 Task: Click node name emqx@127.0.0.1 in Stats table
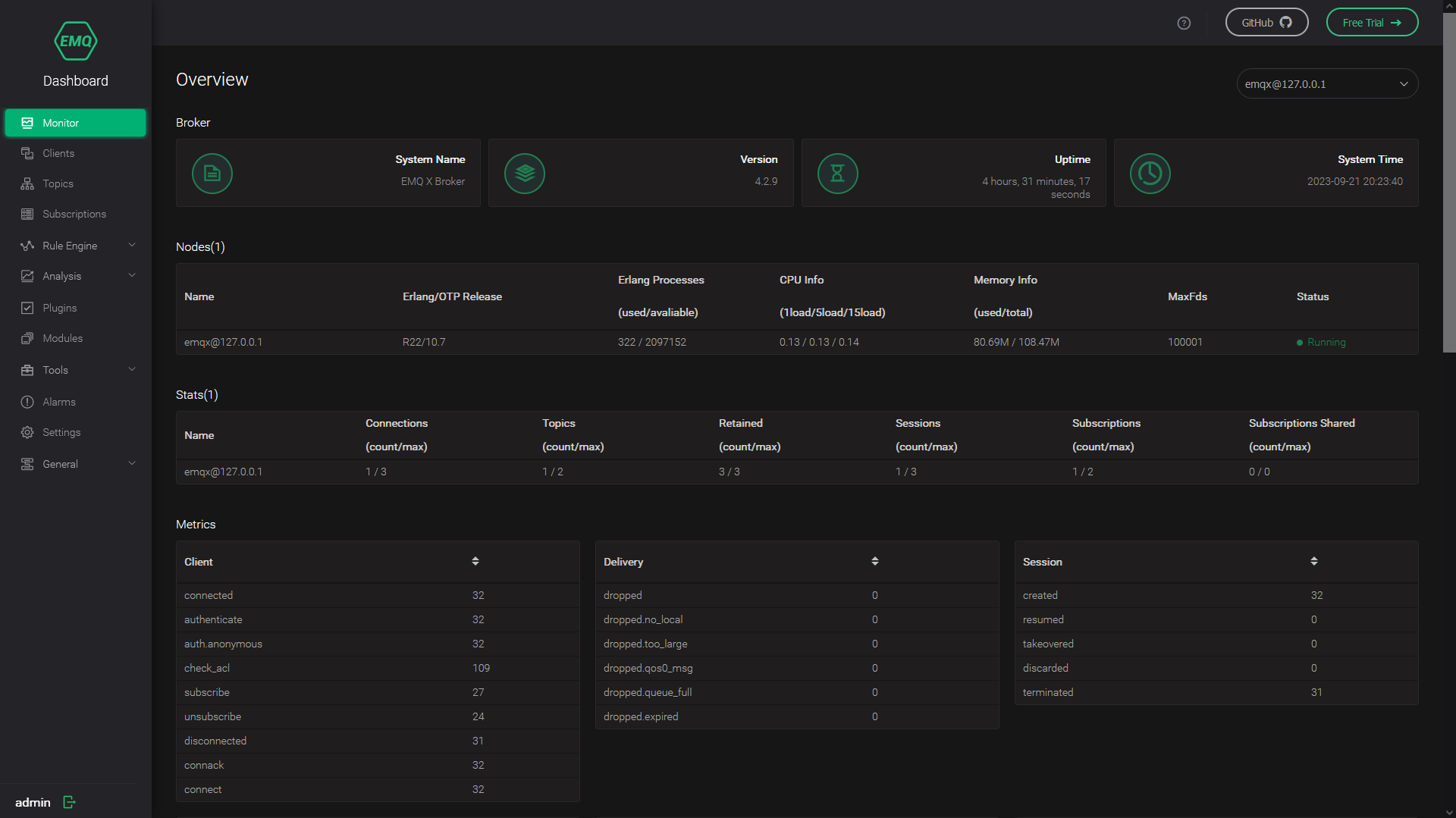pyautogui.click(x=223, y=472)
